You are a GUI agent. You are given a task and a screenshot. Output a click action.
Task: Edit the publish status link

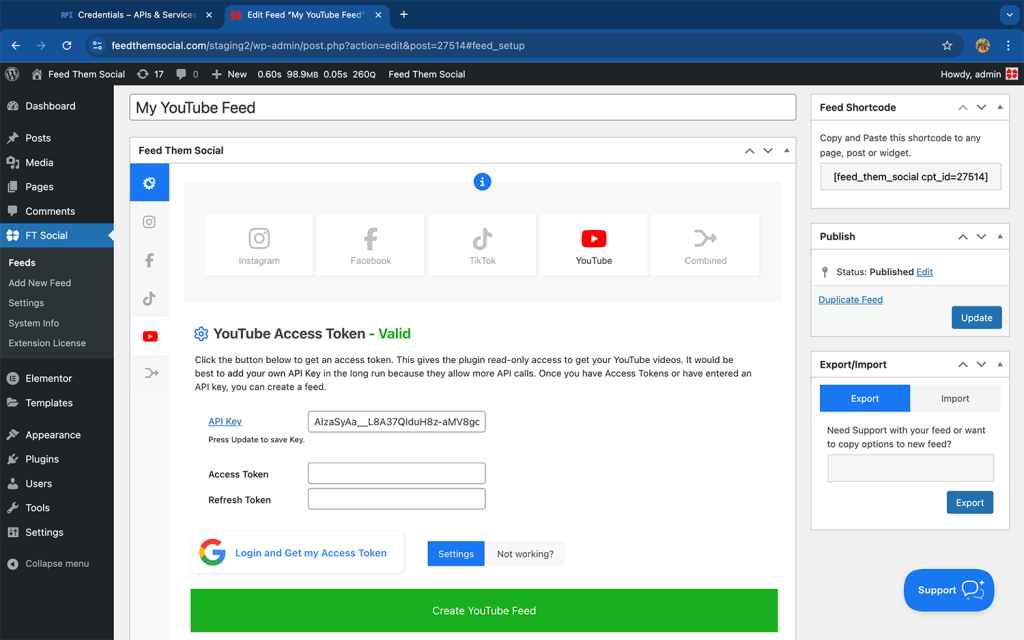point(925,272)
